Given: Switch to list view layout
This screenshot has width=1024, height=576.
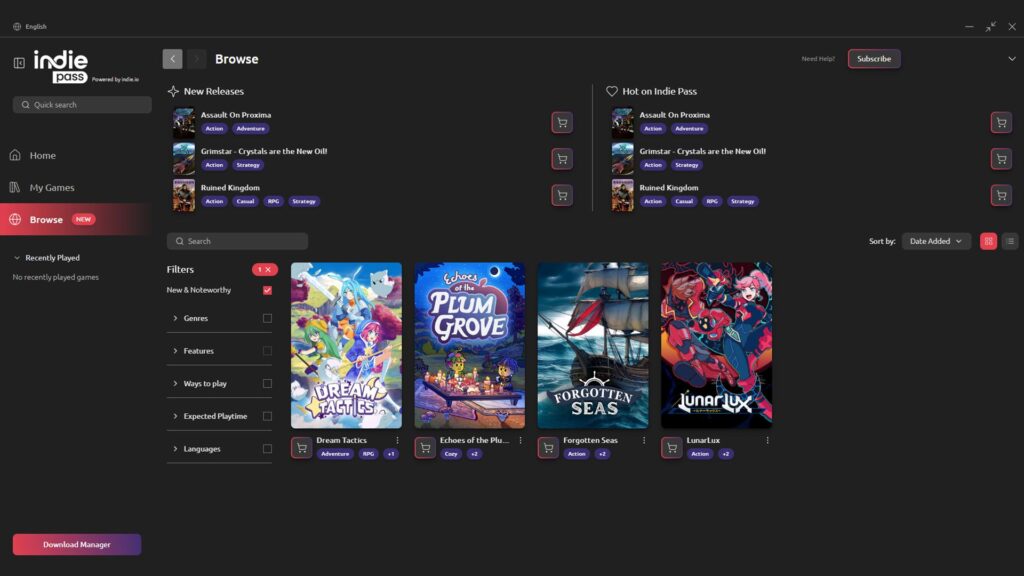Looking at the screenshot, I should pyautogui.click(x=1011, y=240).
